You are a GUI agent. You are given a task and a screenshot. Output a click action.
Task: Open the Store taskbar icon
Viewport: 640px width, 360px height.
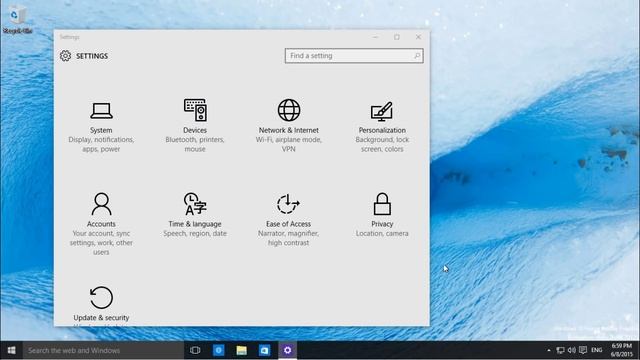[264, 350]
